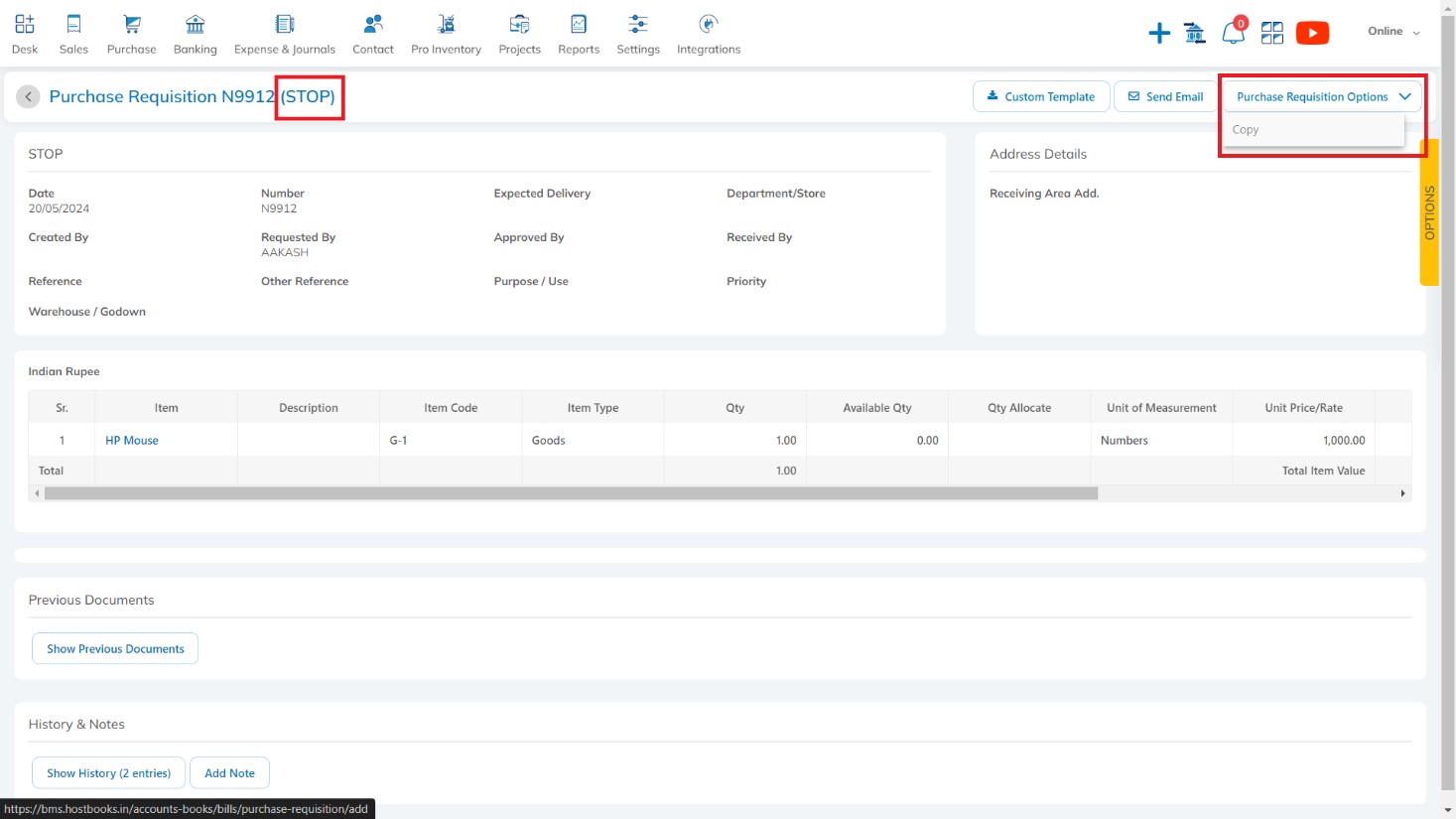Click the table scroll left arrow
Image resolution: width=1456 pixels, height=819 pixels.
coord(37,493)
